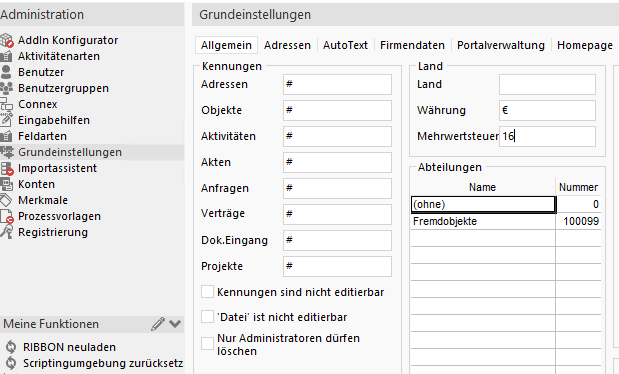Open Konten in the Administration list

(x=36, y=184)
